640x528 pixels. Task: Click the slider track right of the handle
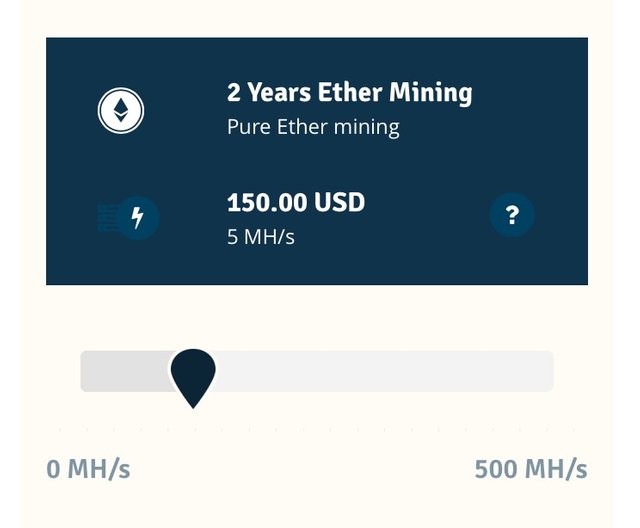(380, 371)
